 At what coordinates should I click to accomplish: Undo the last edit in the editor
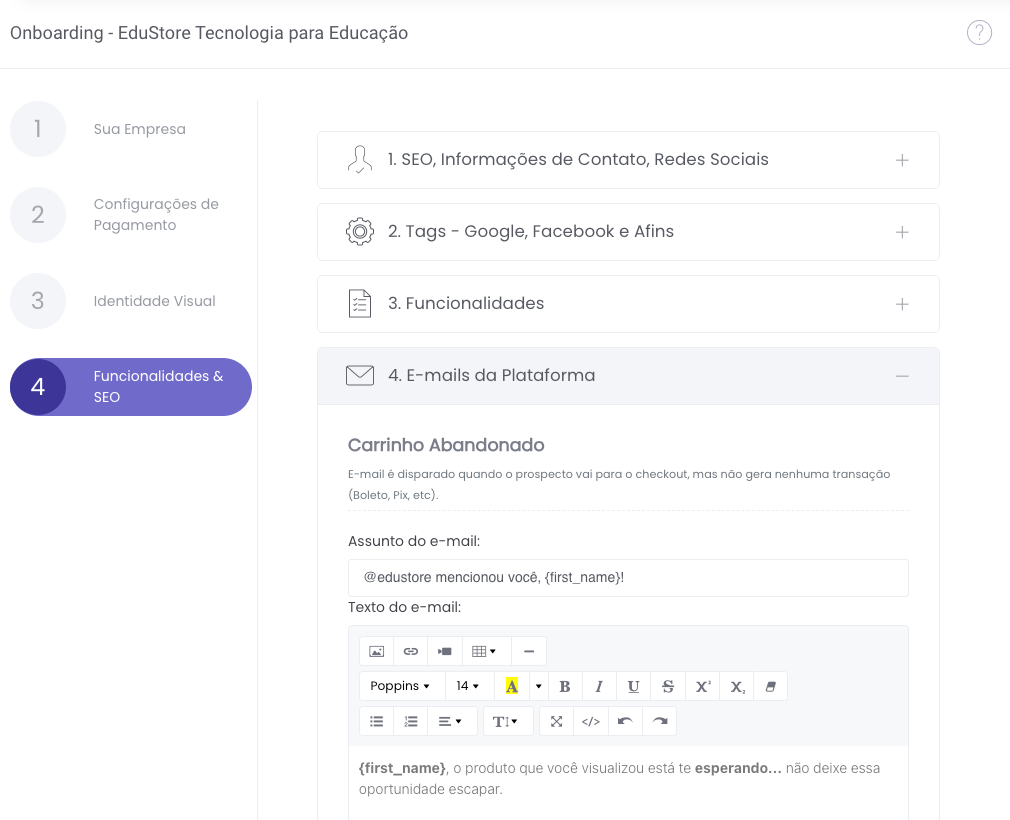pos(625,721)
